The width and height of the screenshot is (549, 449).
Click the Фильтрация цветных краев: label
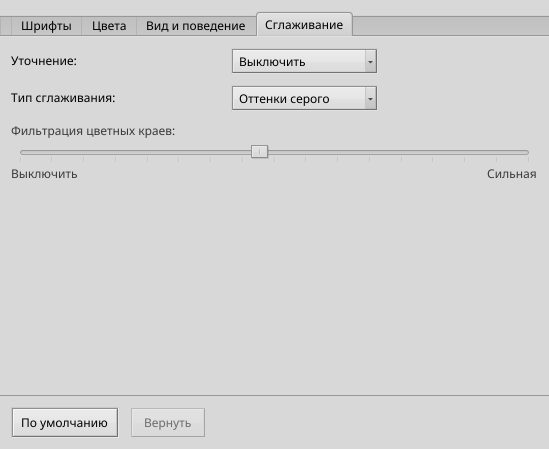(93, 131)
